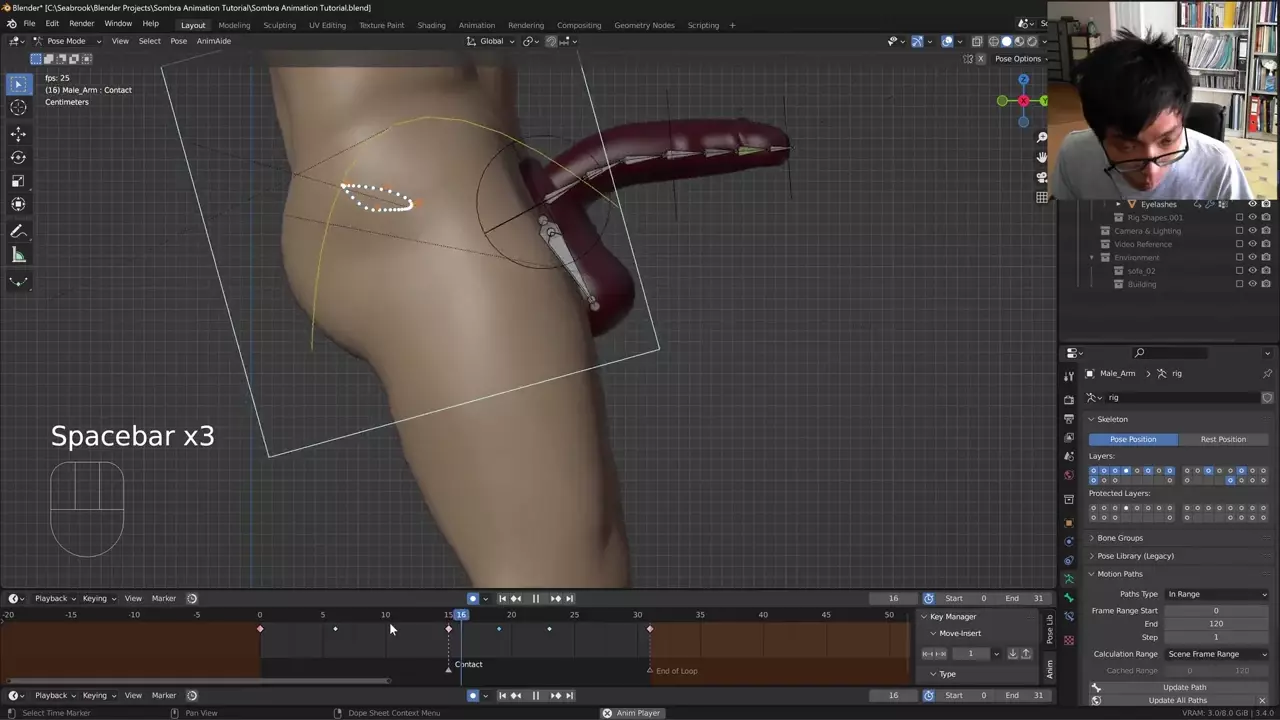
Task: Activate the 3D Cursor tool
Action: tap(18, 108)
